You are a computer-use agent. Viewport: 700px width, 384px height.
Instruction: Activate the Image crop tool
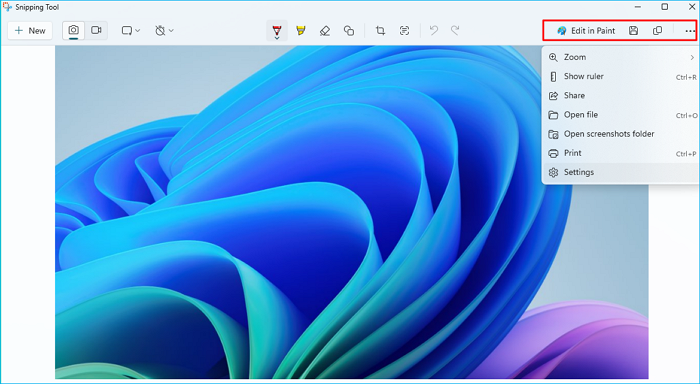point(380,30)
